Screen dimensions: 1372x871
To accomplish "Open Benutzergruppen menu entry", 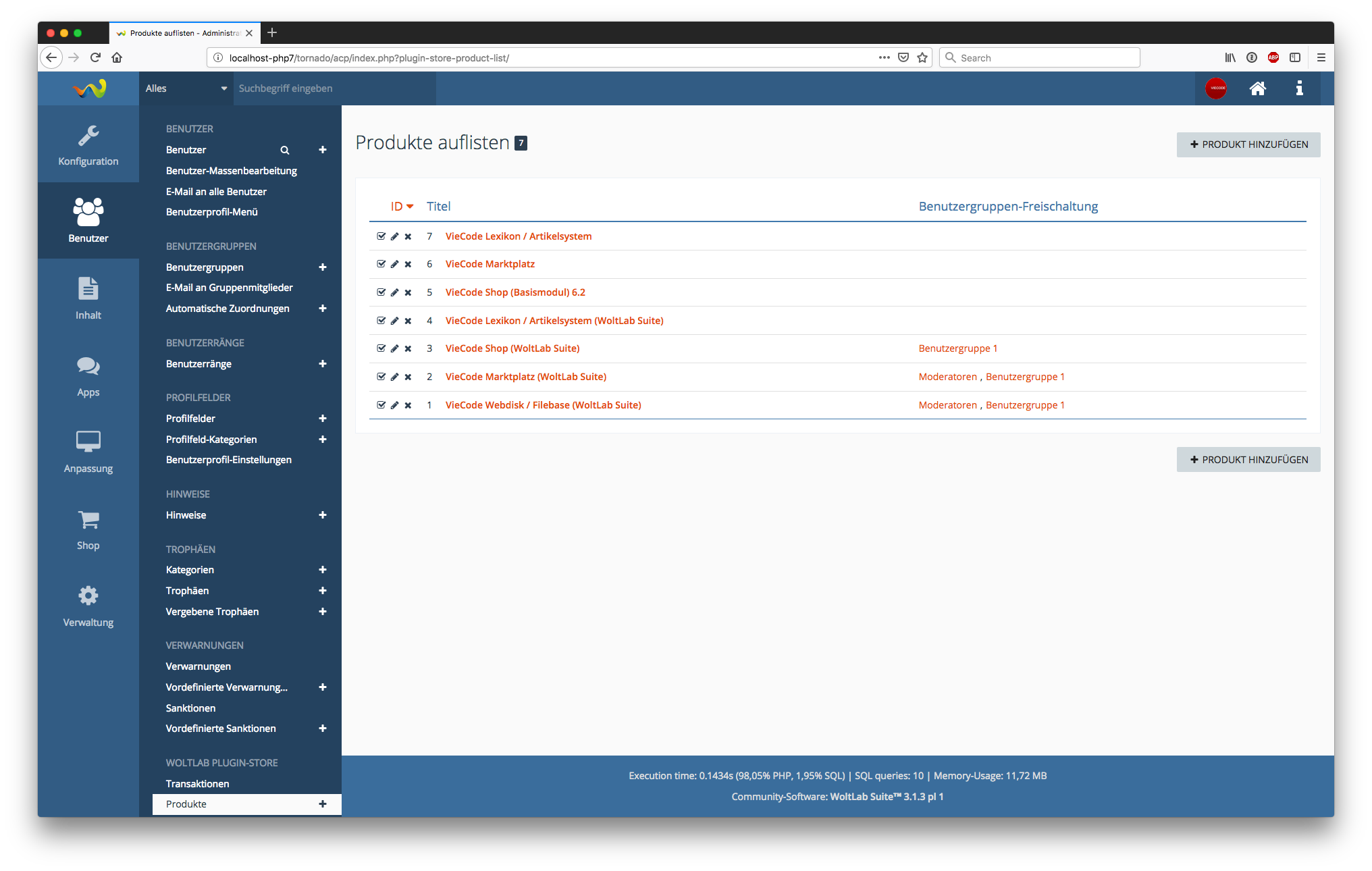I will [205, 267].
